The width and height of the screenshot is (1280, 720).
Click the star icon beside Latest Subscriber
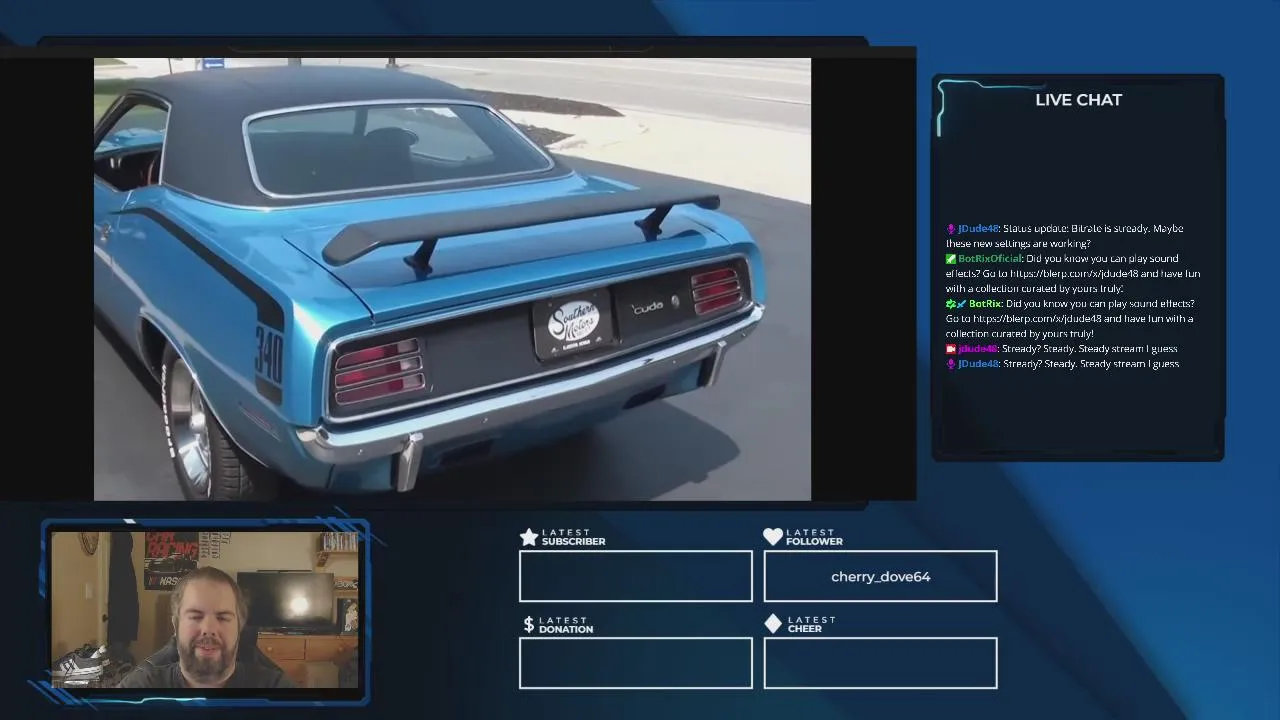529,537
